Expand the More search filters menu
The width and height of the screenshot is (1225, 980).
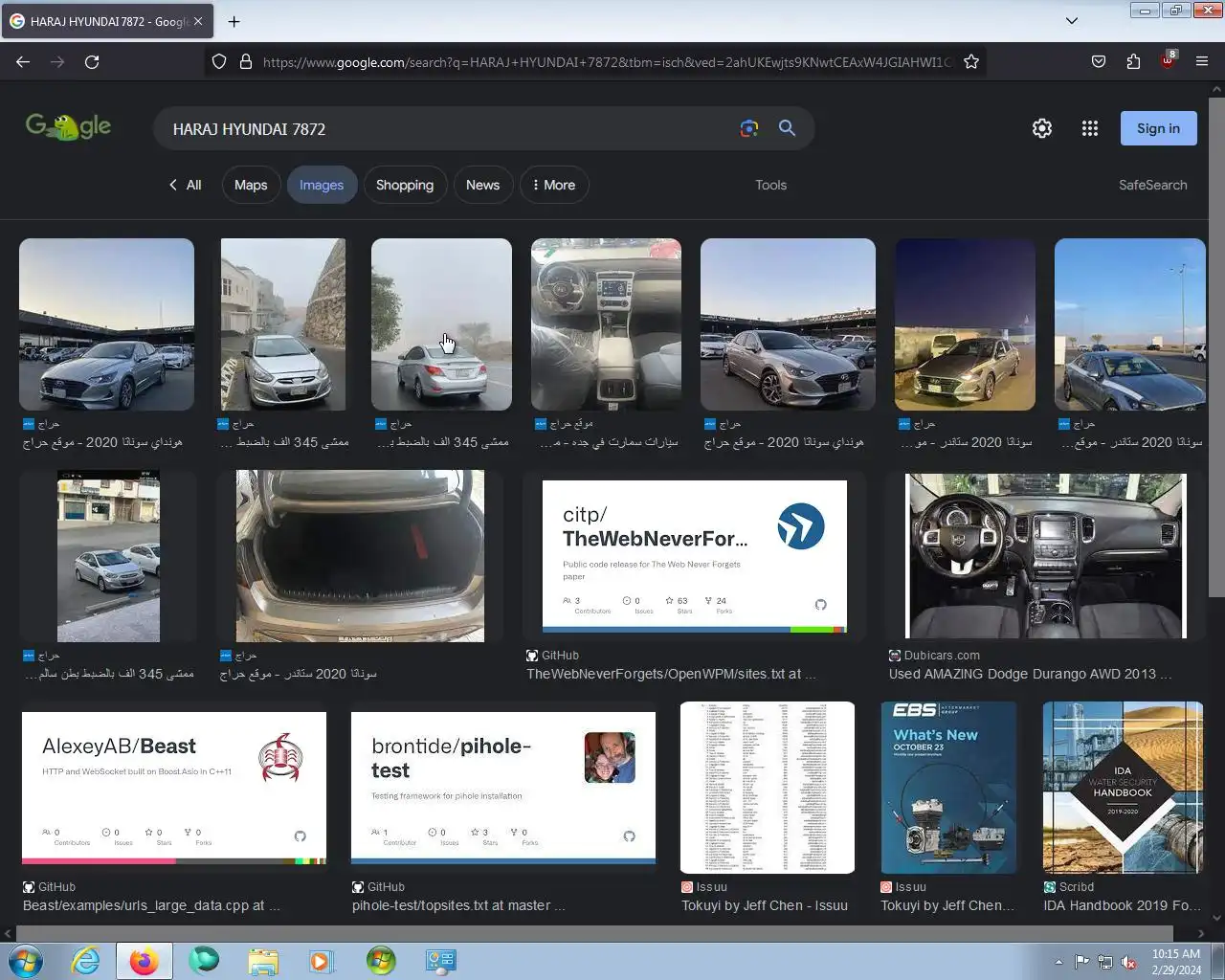pos(554,185)
